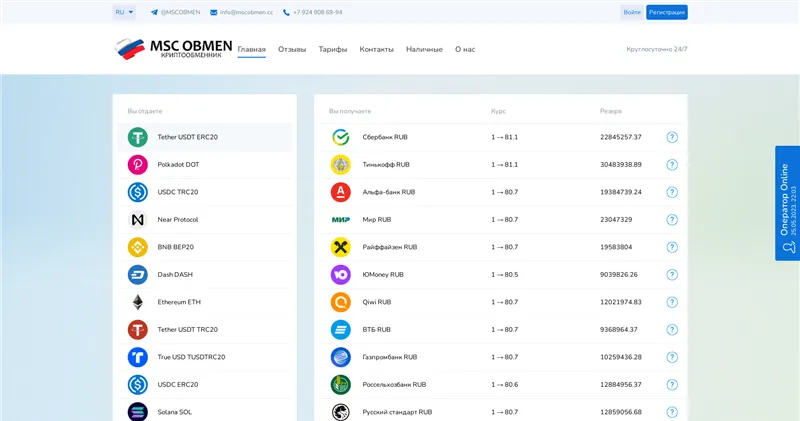
Task: Open the О нас menu item
Action: coord(465,49)
